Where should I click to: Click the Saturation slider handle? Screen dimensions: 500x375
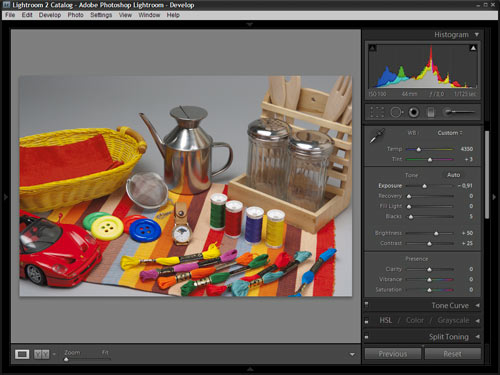point(429,290)
